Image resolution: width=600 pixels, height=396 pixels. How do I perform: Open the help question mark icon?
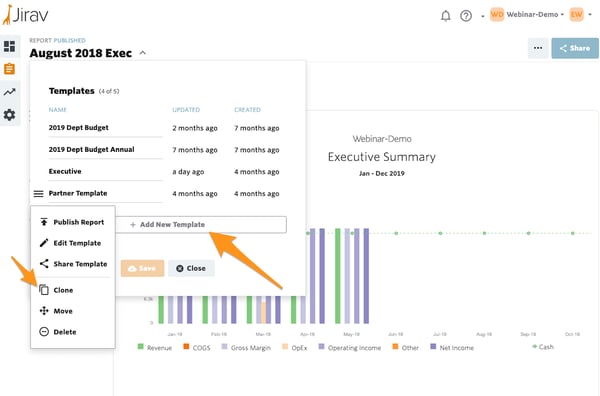[466, 16]
